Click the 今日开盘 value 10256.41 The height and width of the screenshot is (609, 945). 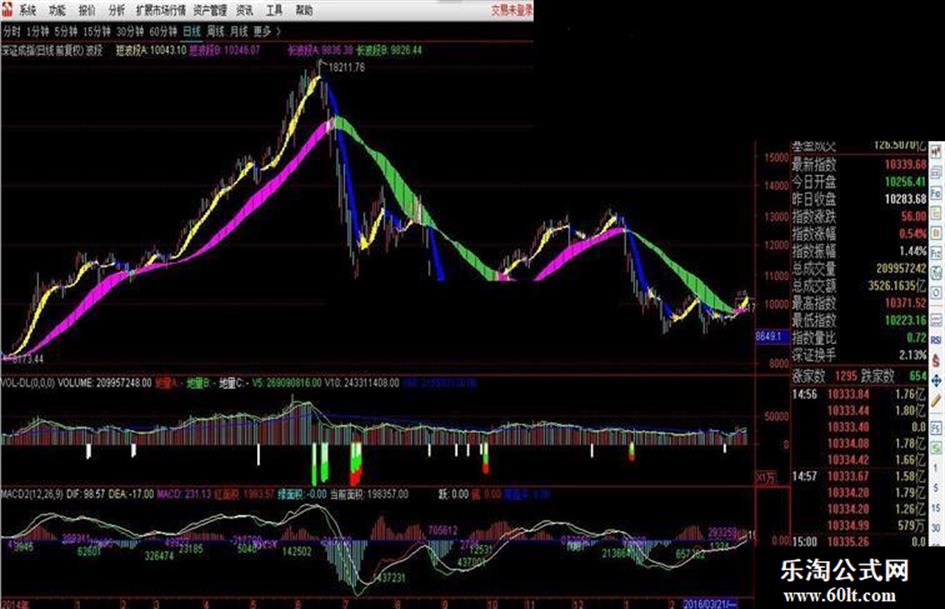905,181
